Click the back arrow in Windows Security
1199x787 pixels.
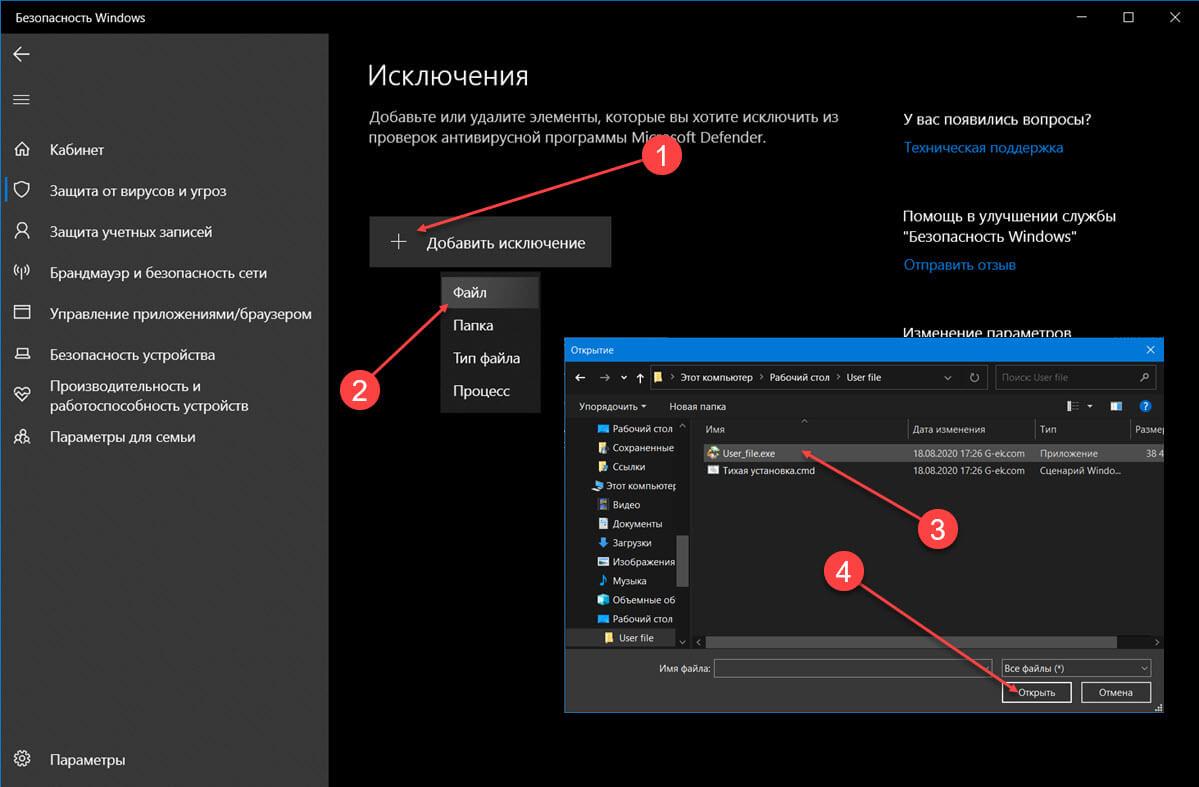(21, 54)
